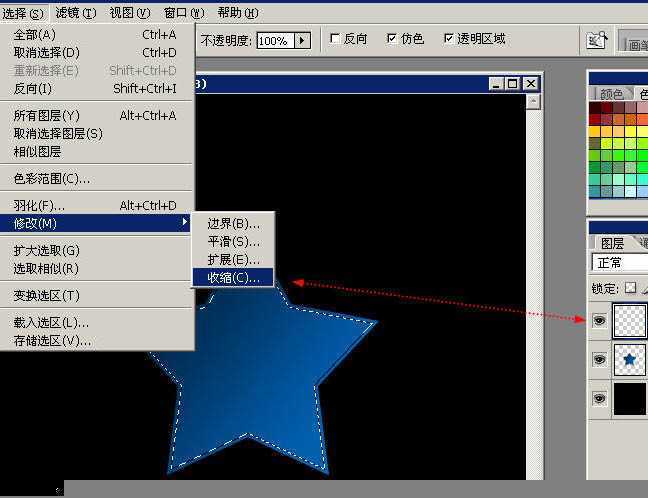Select 取消选择(D) menu item
648x498 pixels.
[x=95, y=52]
